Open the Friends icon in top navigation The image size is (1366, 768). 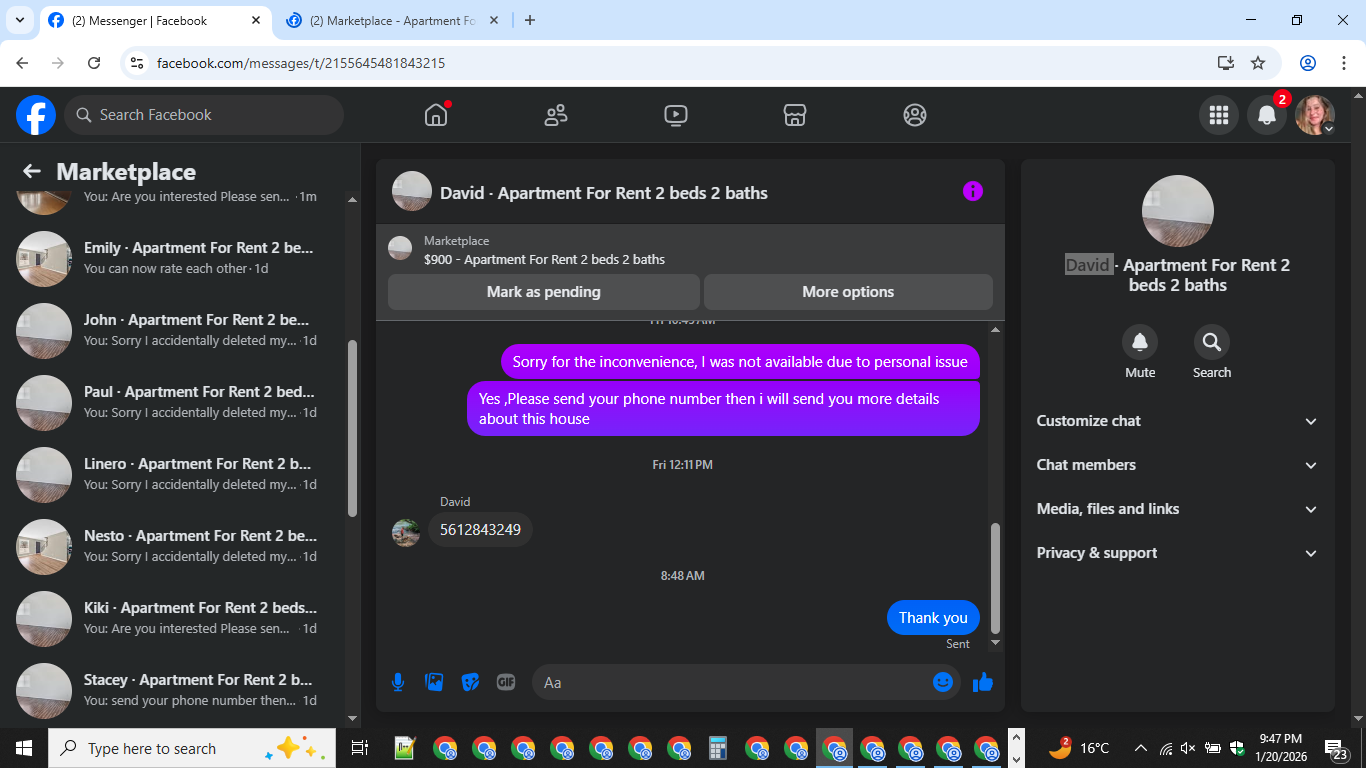pyautogui.click(x=556, y=115)
